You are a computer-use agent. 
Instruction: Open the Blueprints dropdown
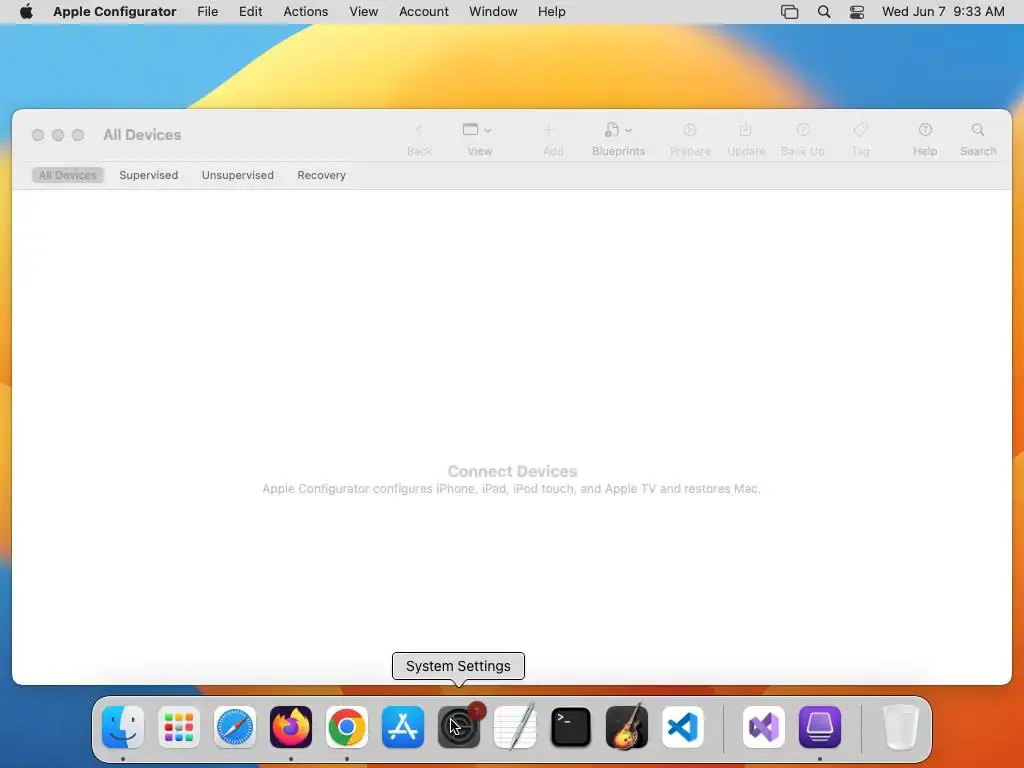click(618, 139)
